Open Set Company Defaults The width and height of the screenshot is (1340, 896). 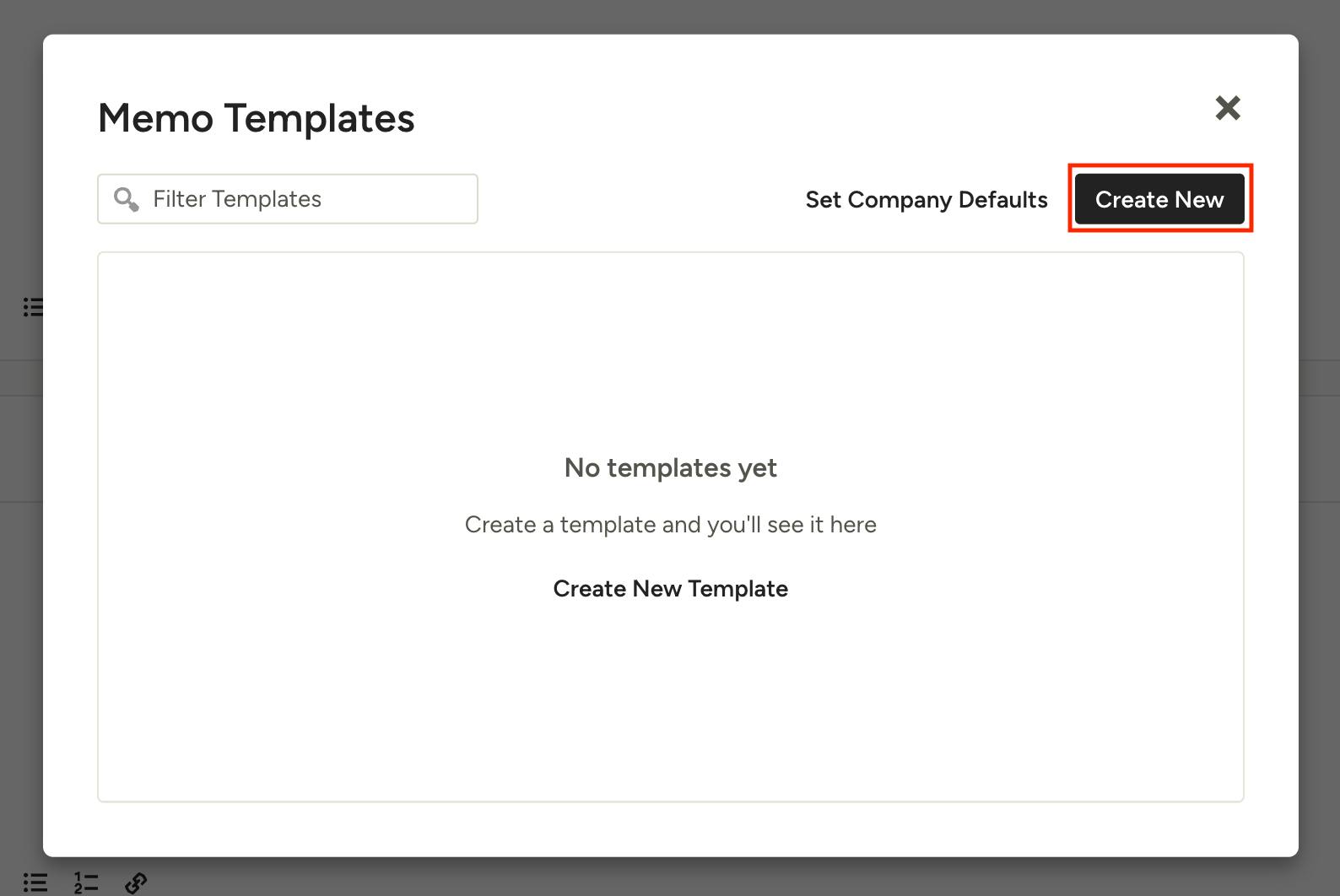coord(926,199)
